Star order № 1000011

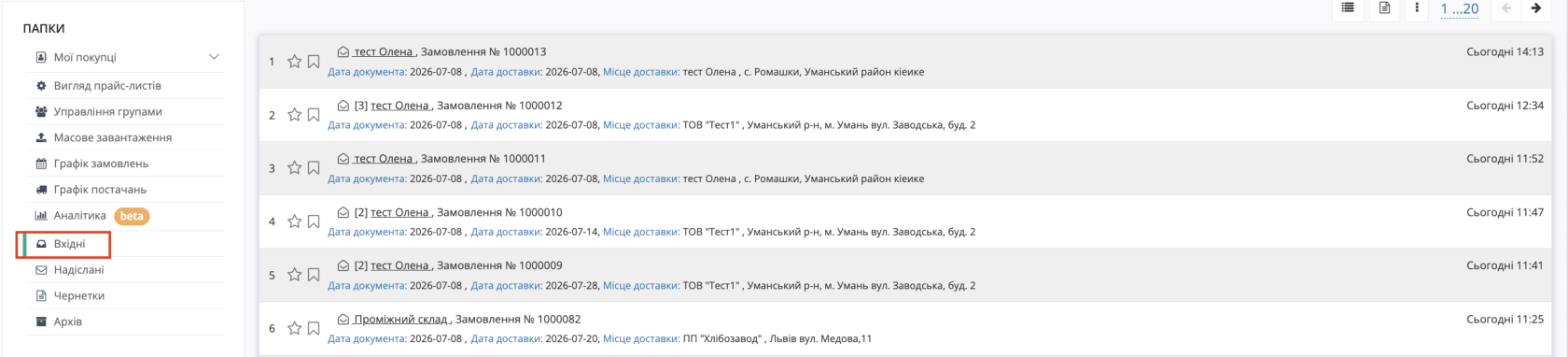[x=294, y=168]
